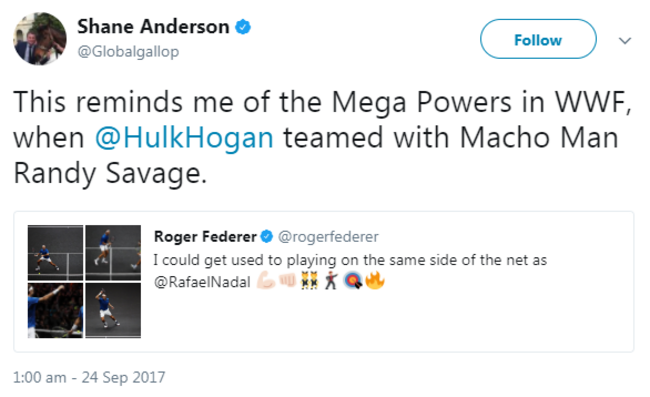650x397 pixels.
Task: Open Shane Anderson display name
Action: 153,27
